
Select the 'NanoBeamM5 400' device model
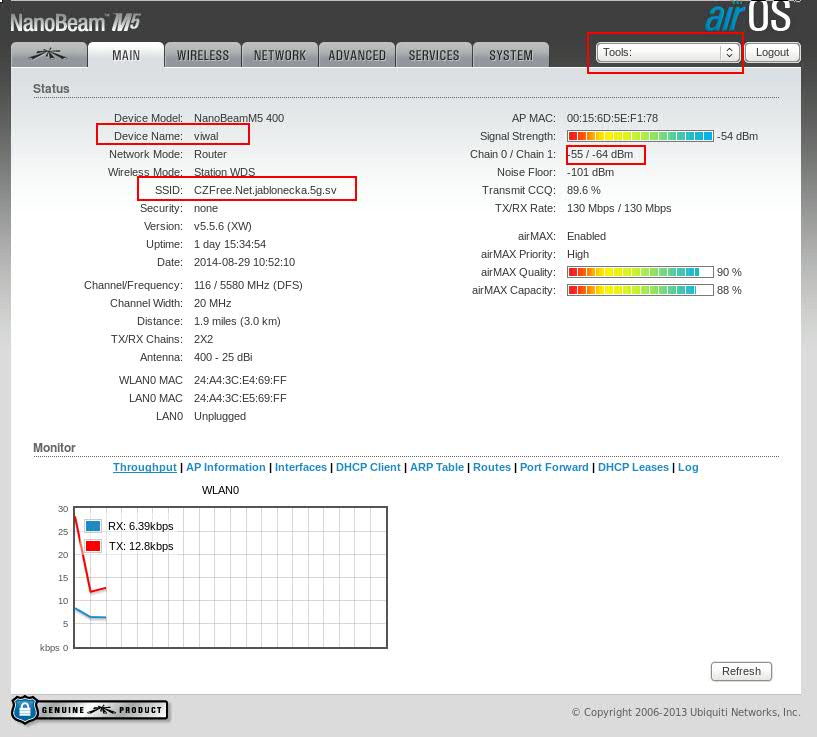(239, 118)
